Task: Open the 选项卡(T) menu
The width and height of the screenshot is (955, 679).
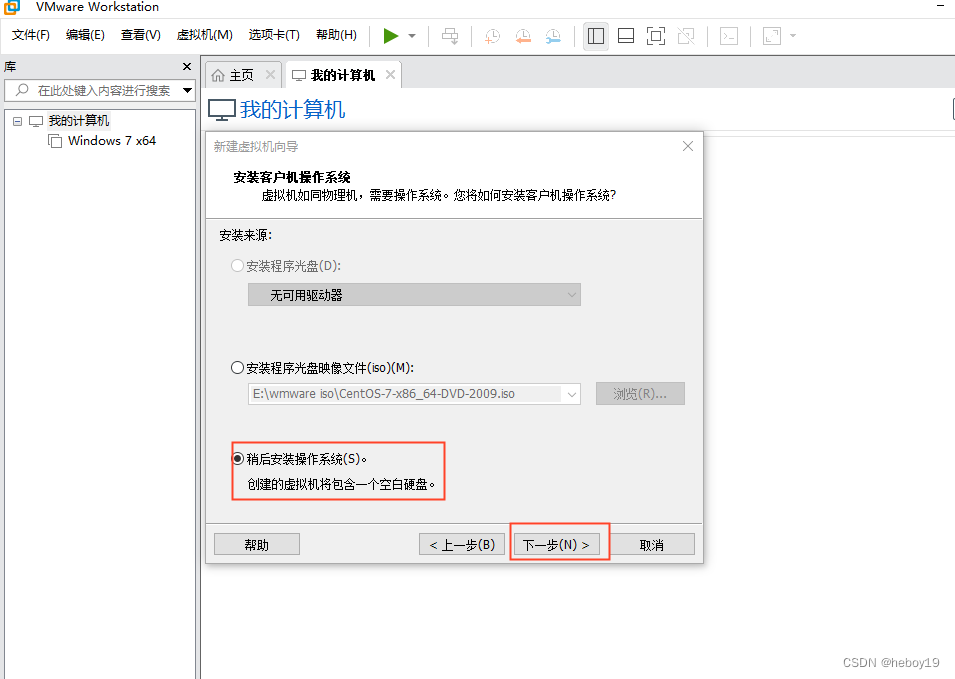Action: tap(274, 35)
